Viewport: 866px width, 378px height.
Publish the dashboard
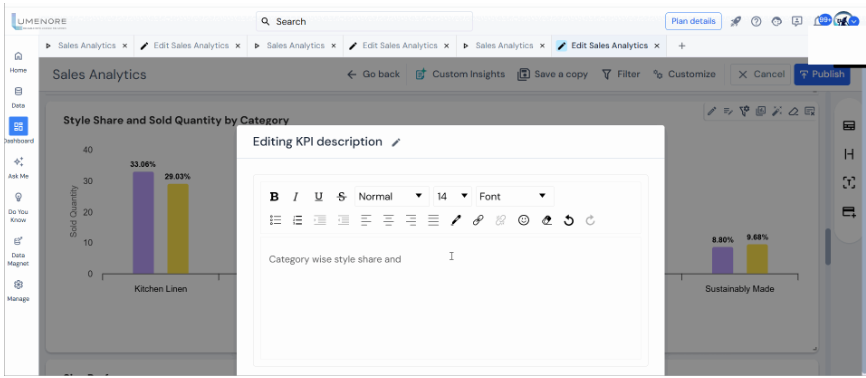point(822,74)
